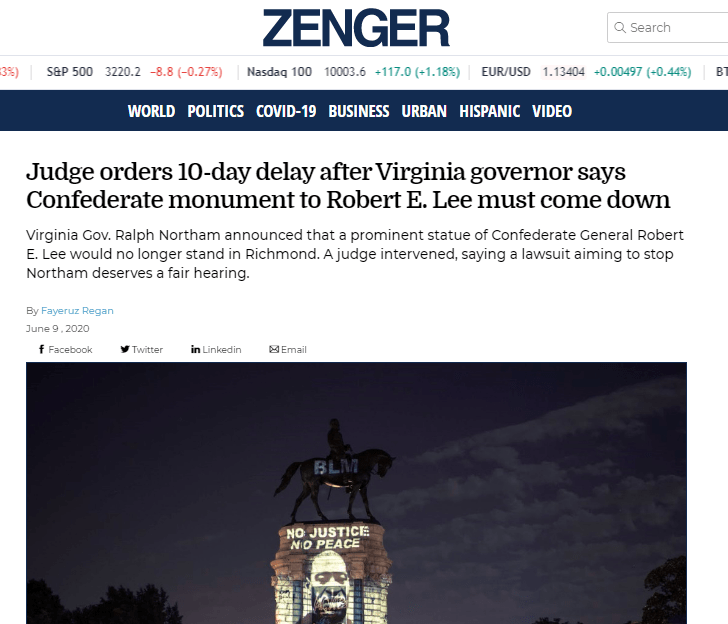Share article via Facebook icon
Image resolution: width=728 pixels, height=624 pixels.
point(41,349)
